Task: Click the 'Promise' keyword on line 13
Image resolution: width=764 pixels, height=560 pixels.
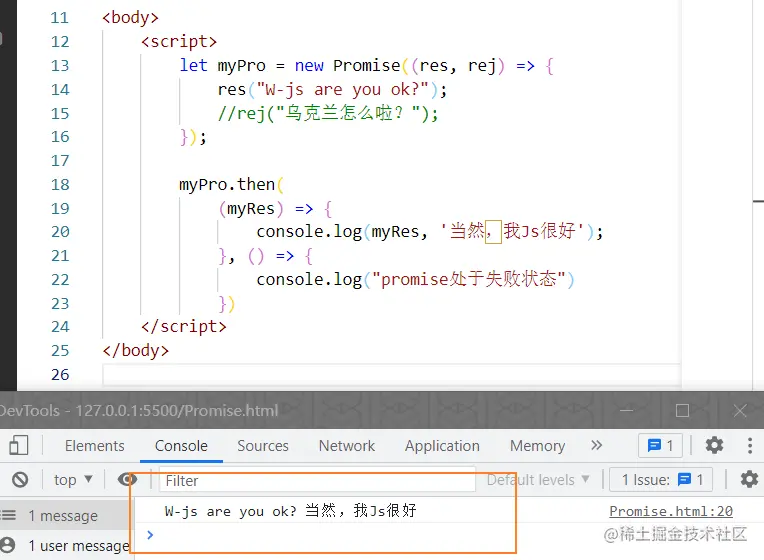Action: [366, 65]
